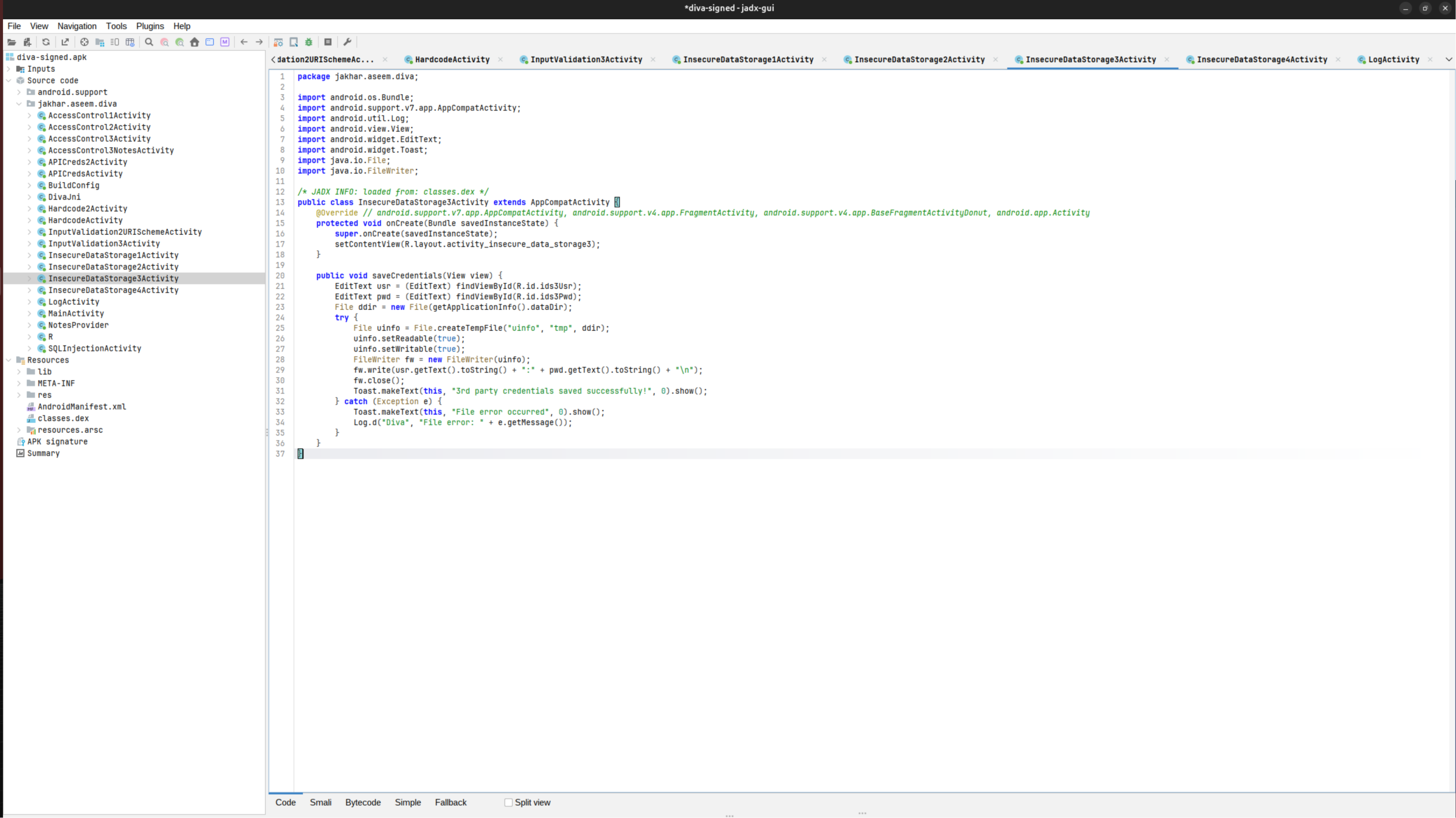Viewport: 1456px width, 818px height.
Task: Click the Export project arrow icon
Action: (x=65, y=42)
